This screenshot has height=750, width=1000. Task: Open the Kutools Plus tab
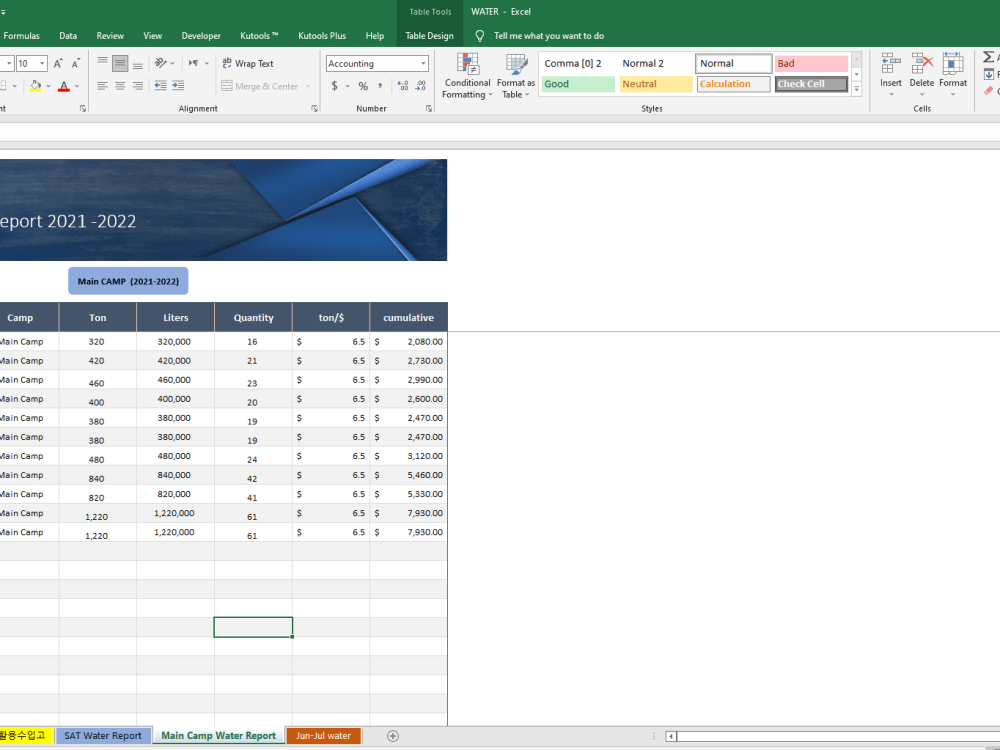[322, 36]
